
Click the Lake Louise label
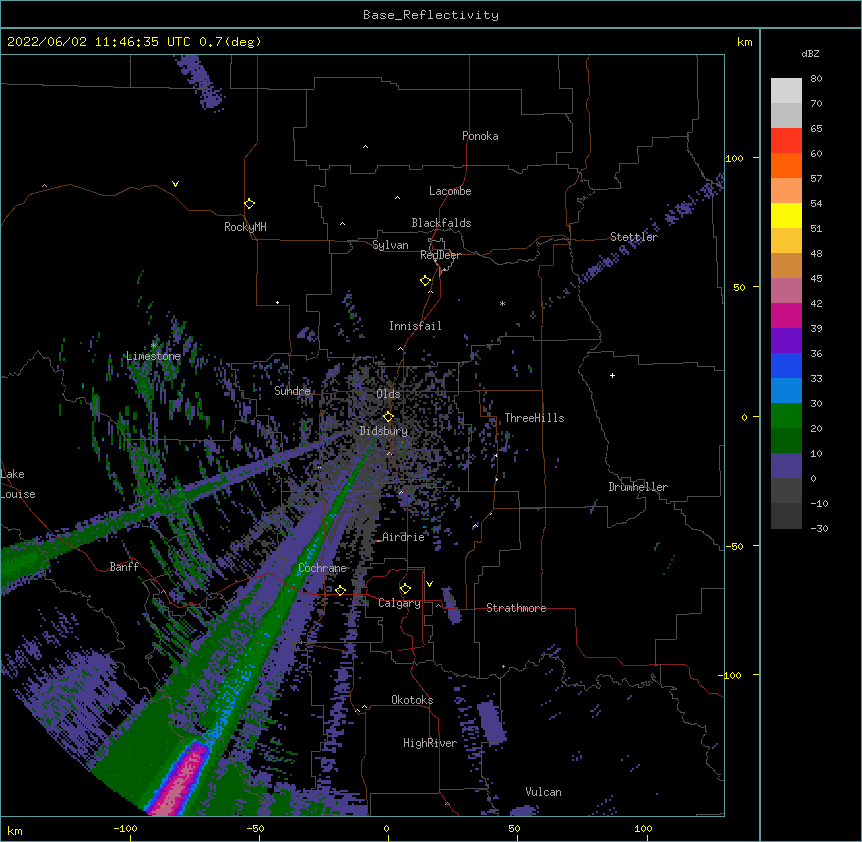point(16,484)
